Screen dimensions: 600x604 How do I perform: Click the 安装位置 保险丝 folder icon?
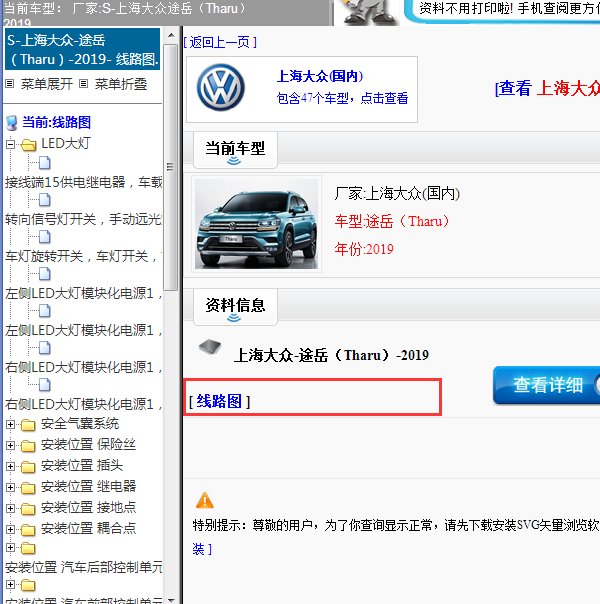[28, 446]
